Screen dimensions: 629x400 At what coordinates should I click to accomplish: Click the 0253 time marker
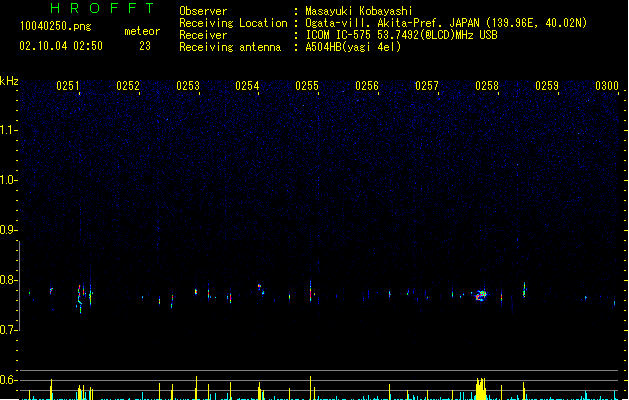coord(188,86)
